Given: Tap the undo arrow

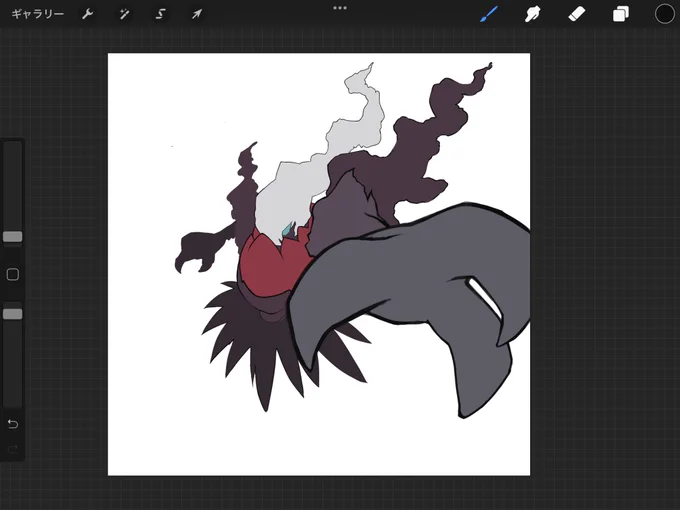Looking at the screenshot, I should click(13, 424).
